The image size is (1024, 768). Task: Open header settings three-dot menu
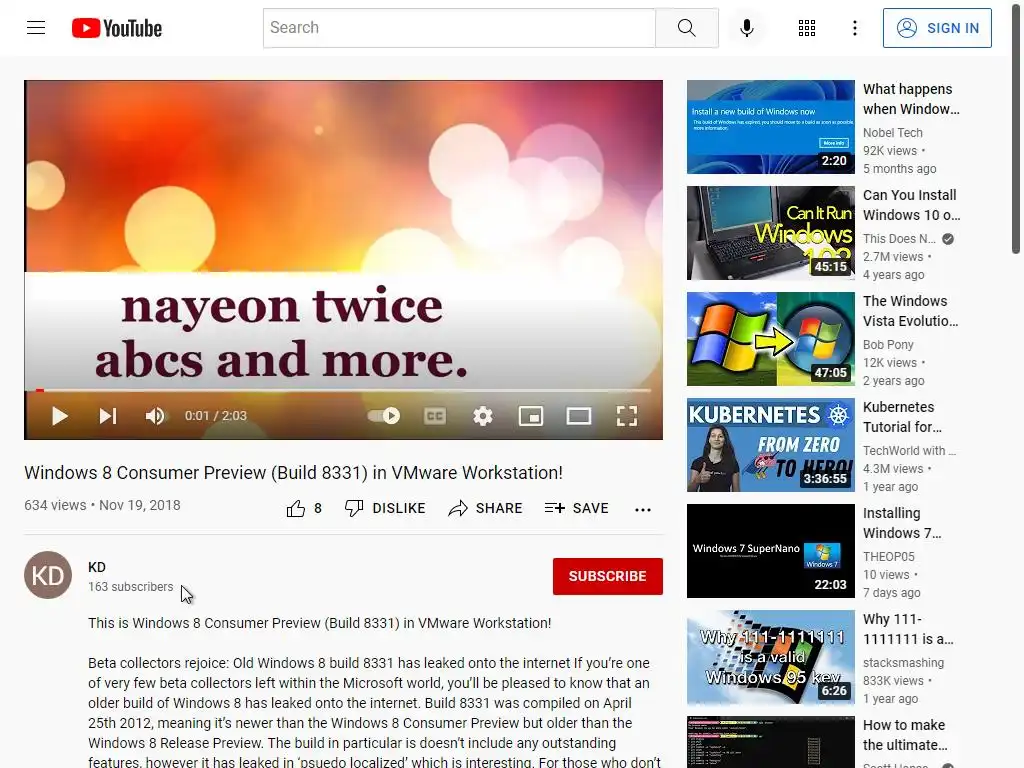click(x=854, y=28)
